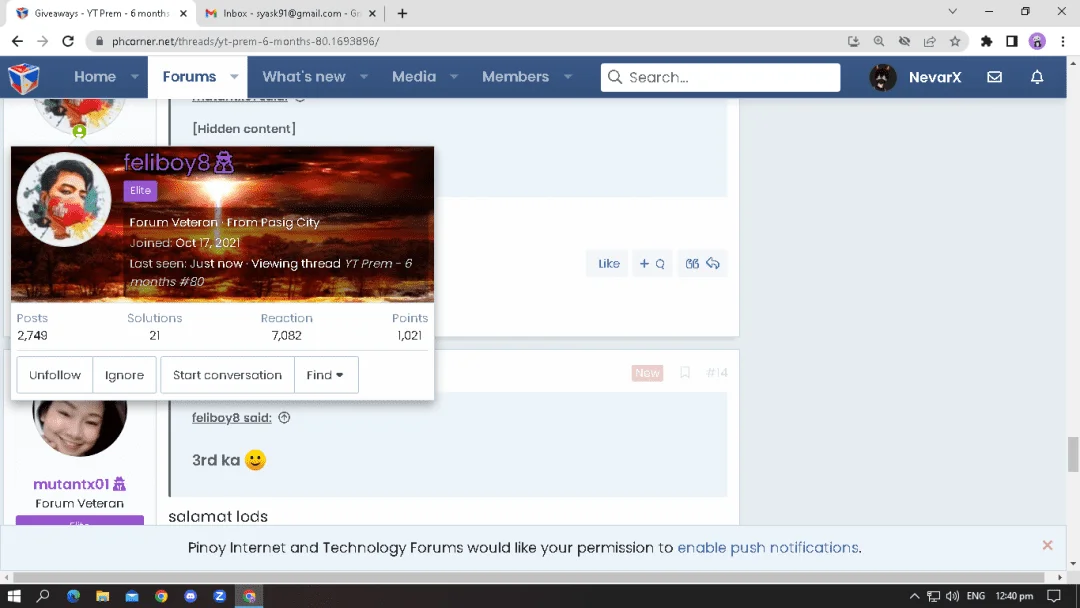The image size is (1080, 608).
Task: Click the phcorner site logo
Action: click(x=23, y=77)
